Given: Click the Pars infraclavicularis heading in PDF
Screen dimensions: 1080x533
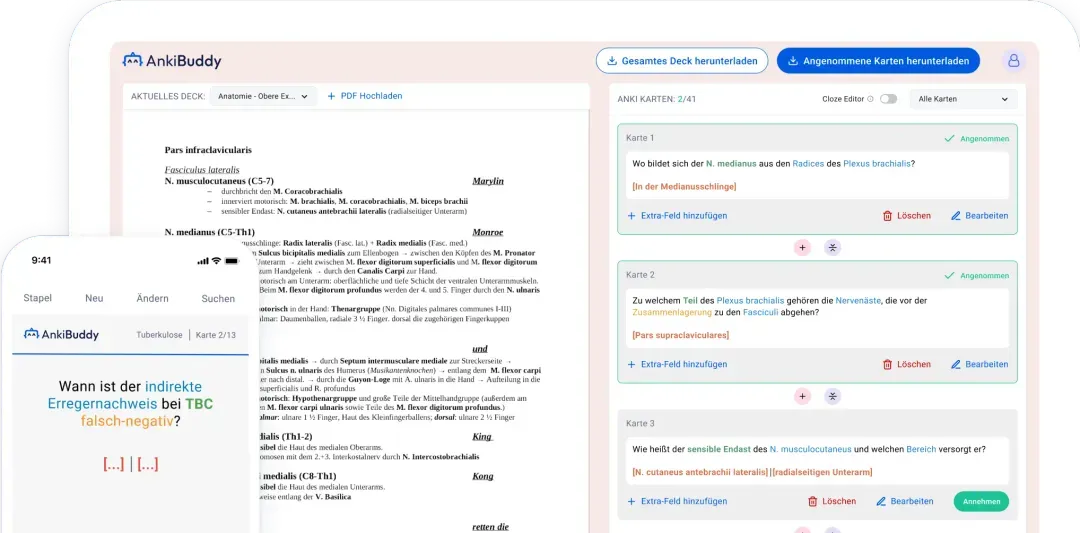Looking at the screenshot, I should click(208, 149).
